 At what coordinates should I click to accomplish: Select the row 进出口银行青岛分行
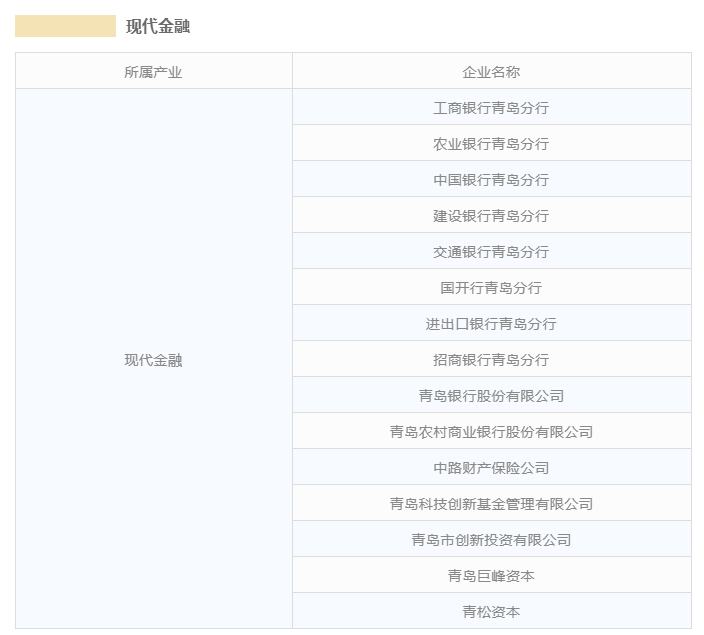tap(492, 323)
